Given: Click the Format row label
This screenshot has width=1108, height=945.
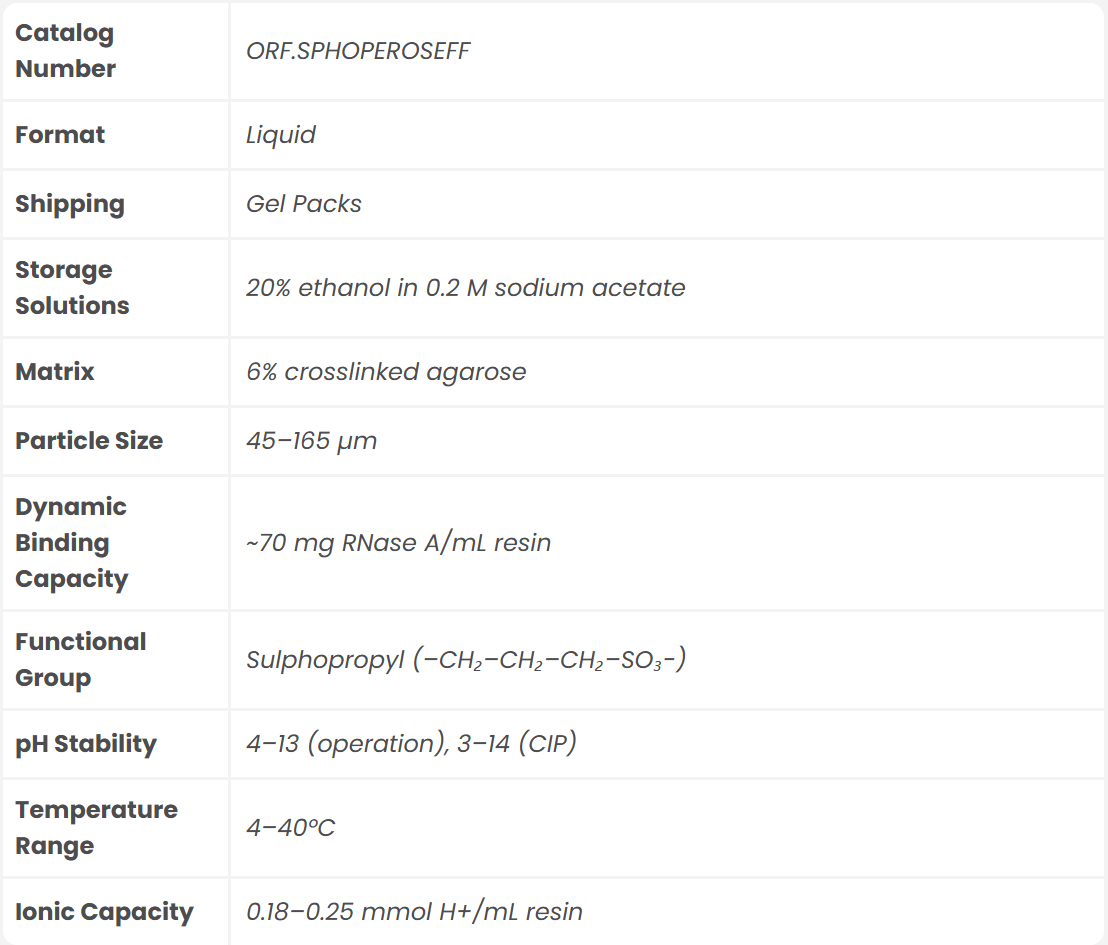Looking at the screenshot, I should coord(60,135).
